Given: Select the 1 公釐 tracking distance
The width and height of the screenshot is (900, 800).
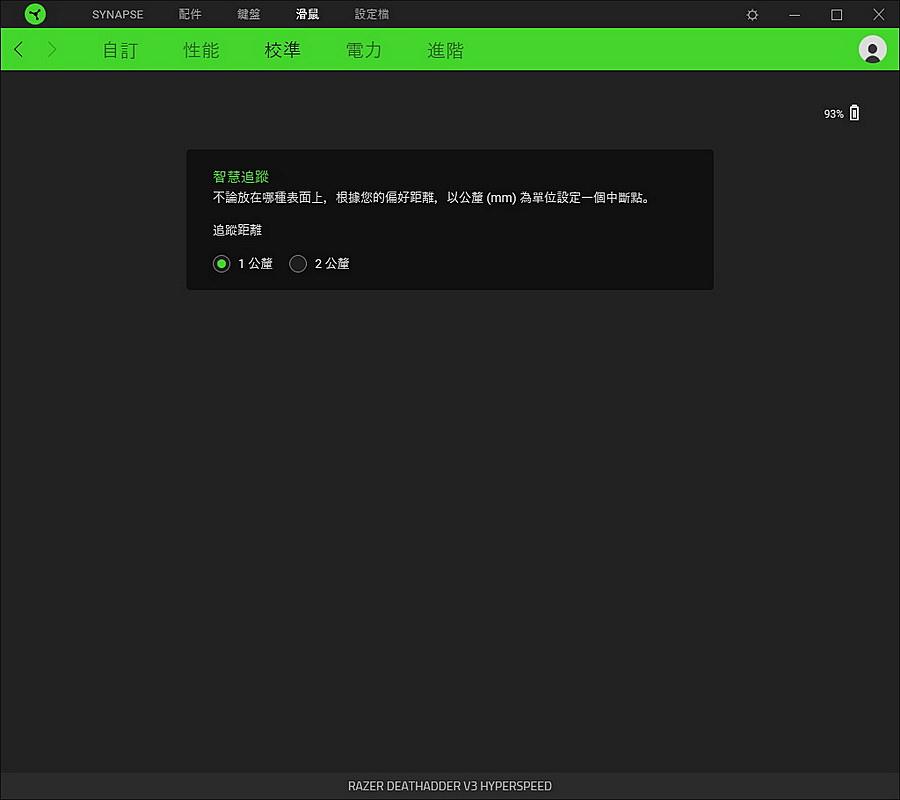Looking at the screenshot, I should tap(222, 264).
